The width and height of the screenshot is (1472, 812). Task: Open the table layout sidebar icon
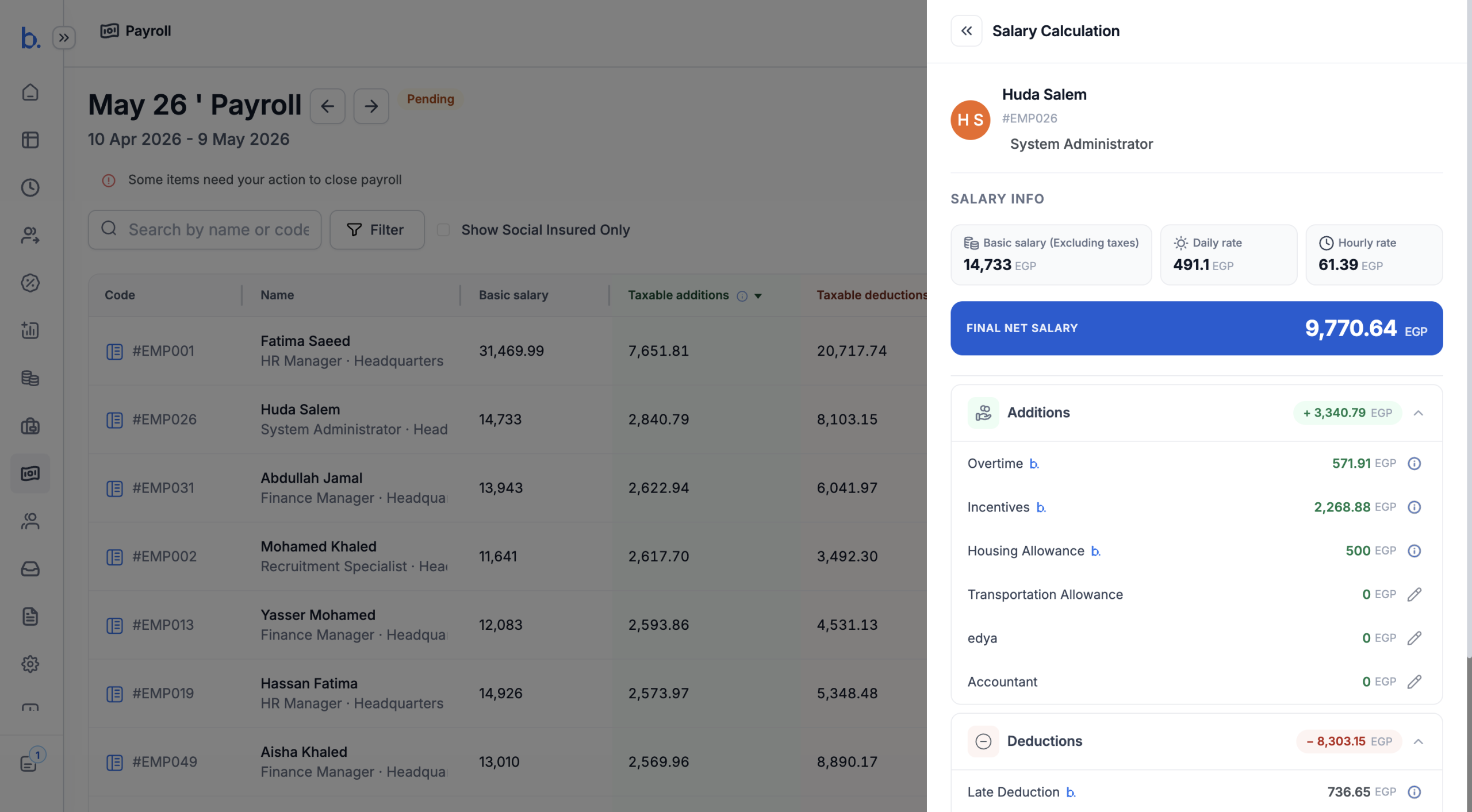pyautogui.click(x=30, y=140)
